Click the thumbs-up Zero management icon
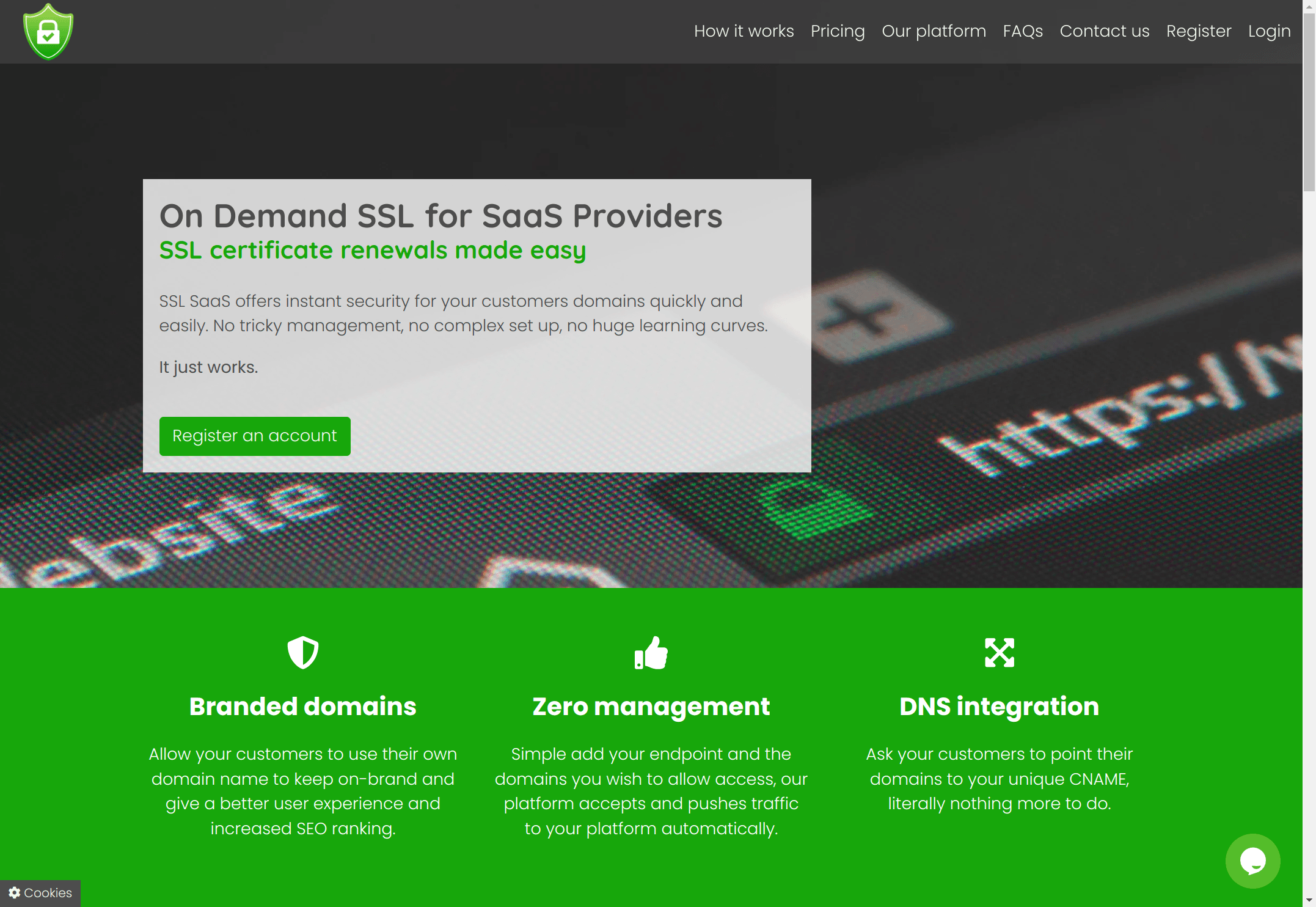The height and width of the screenshot is (907, 1316). [x=651, y=653]
